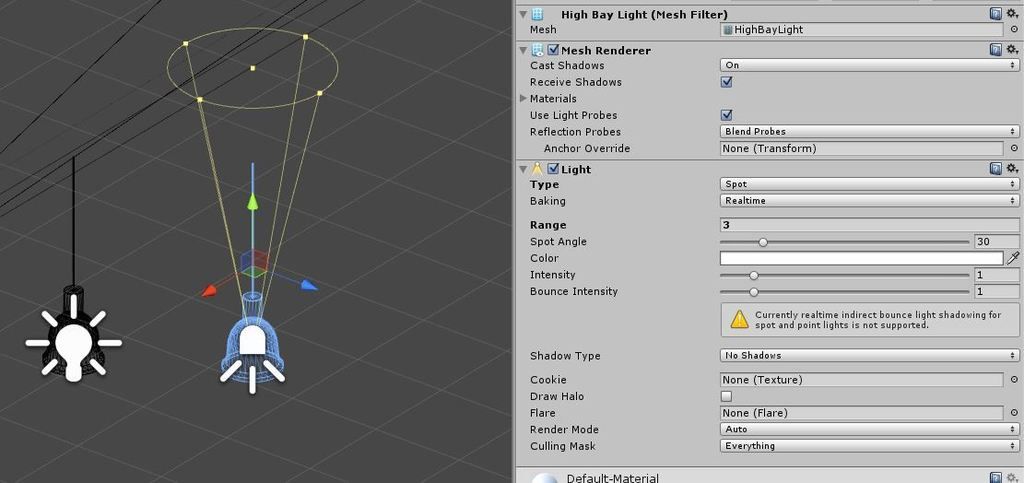This screenshot has width=1024, height=483.
Task: Collapse the Mesh Filter component
Action: 523,14
